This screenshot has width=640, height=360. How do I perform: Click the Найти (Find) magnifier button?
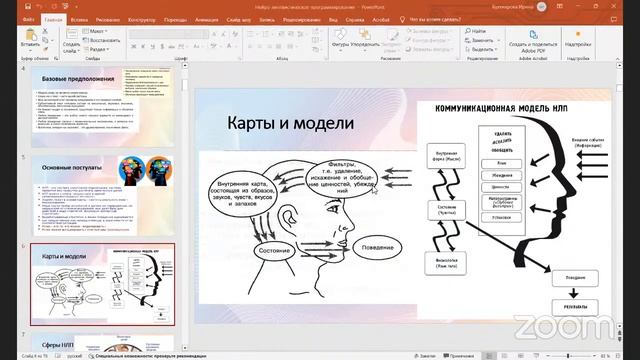pos(476,31)
